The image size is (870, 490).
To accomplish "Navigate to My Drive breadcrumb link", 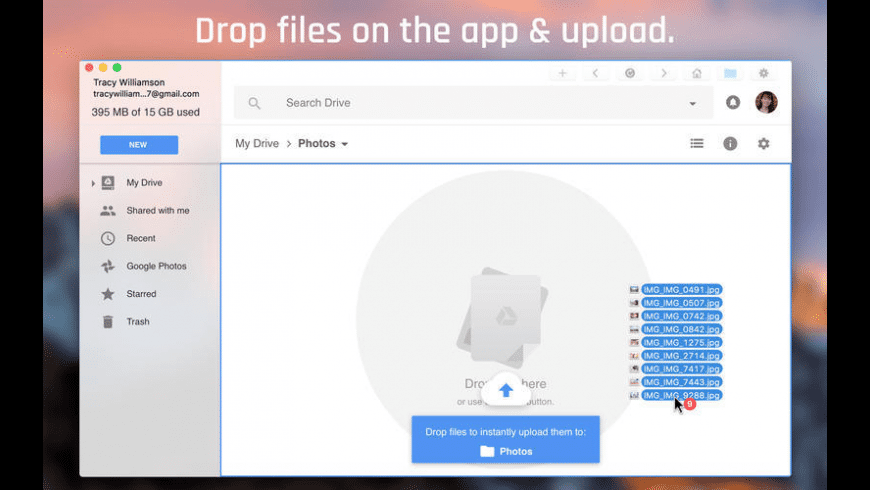I will 257,144.
